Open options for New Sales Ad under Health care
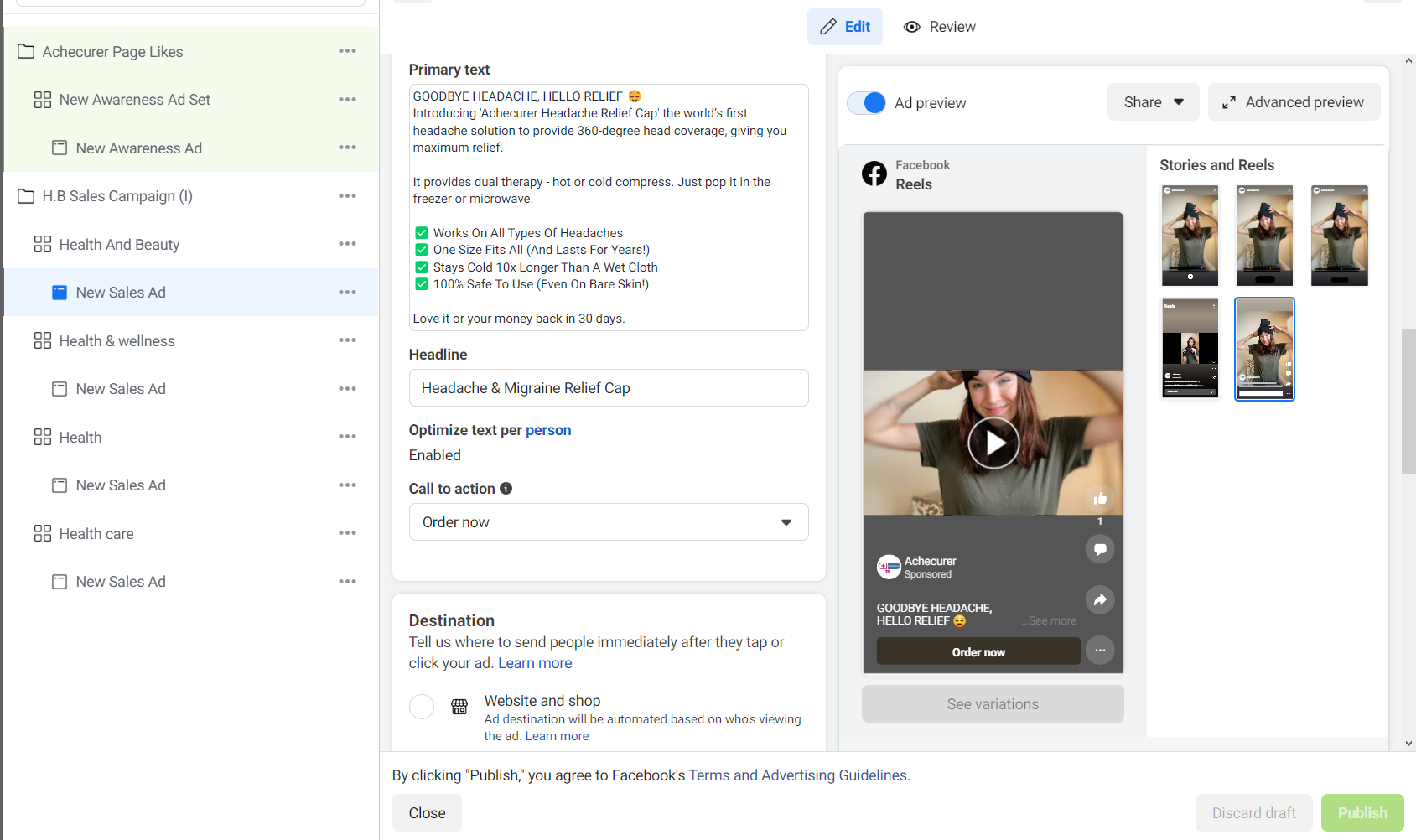Viewport: 1416px width, 840px height. coord(347,582)
